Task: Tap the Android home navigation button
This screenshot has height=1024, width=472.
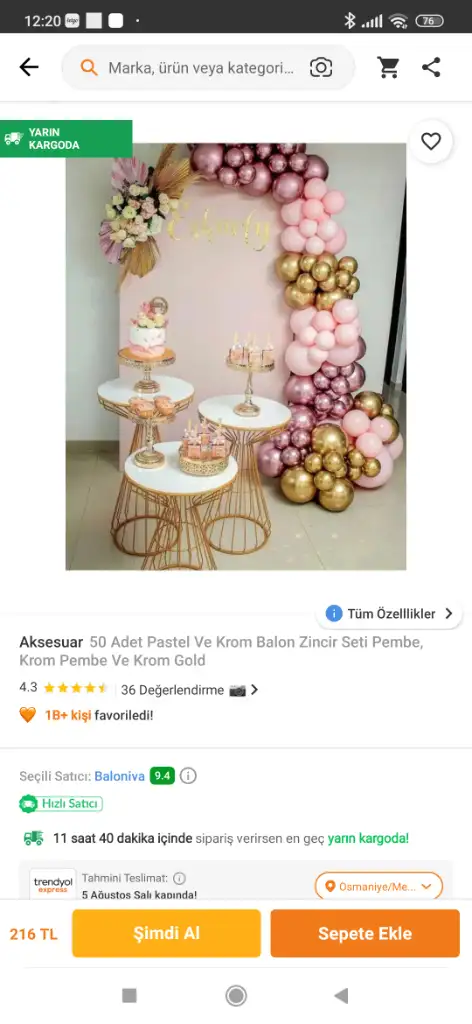Action: [x=236, y=995]
